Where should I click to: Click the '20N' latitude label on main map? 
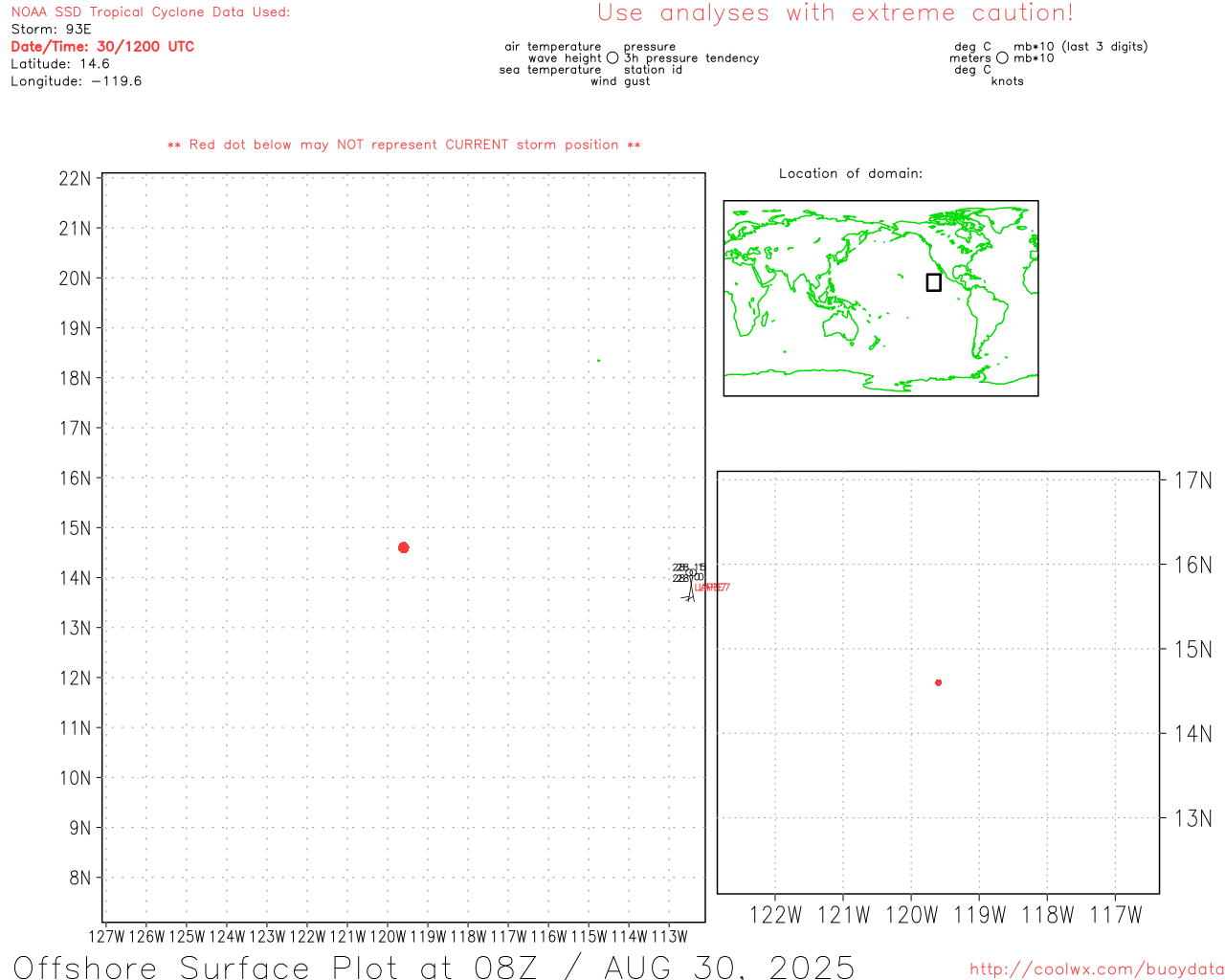coord(76,278)
